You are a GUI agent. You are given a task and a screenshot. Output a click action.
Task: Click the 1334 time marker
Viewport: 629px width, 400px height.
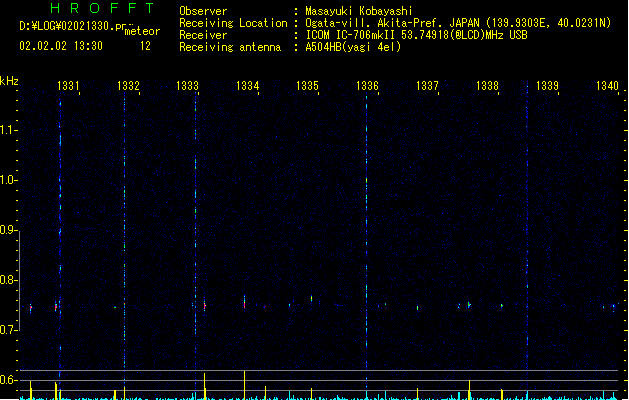[248, 85]
